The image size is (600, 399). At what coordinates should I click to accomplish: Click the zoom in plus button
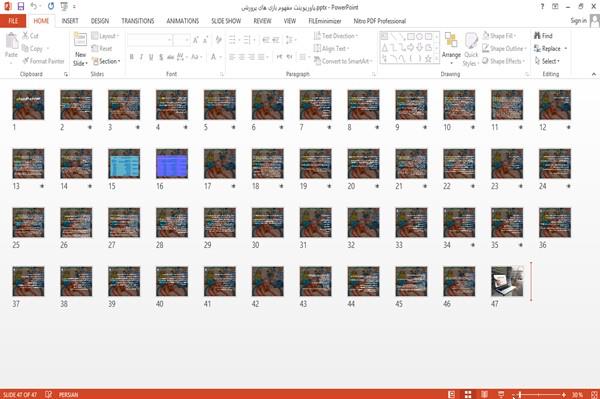(564, 394)
